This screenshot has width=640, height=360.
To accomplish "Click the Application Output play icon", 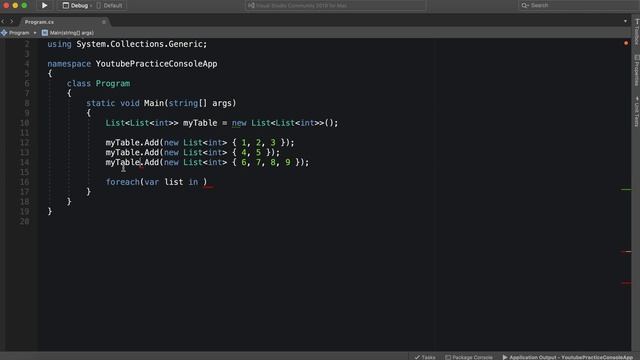I will click(504, 357).
